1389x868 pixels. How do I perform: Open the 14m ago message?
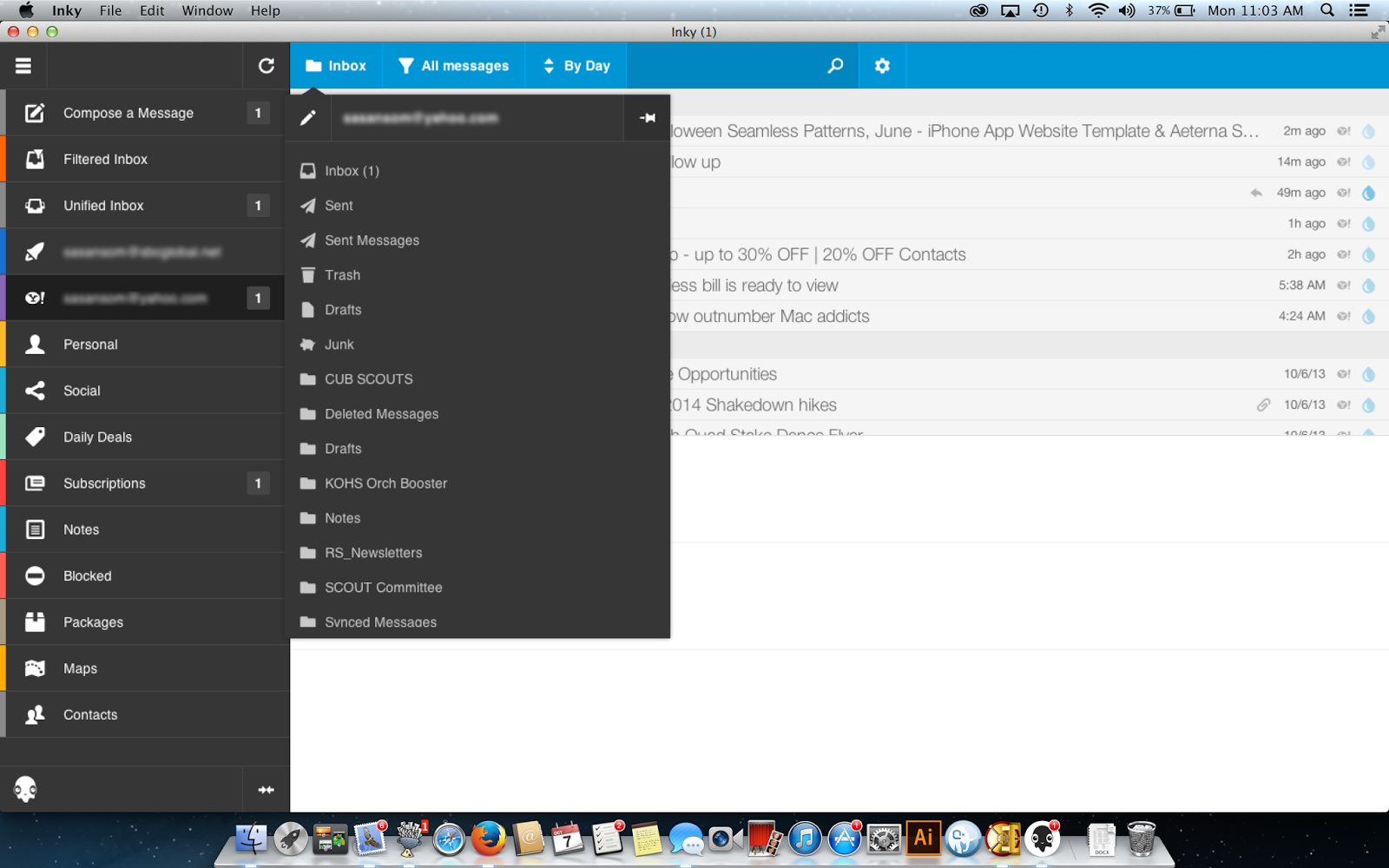1029,162
